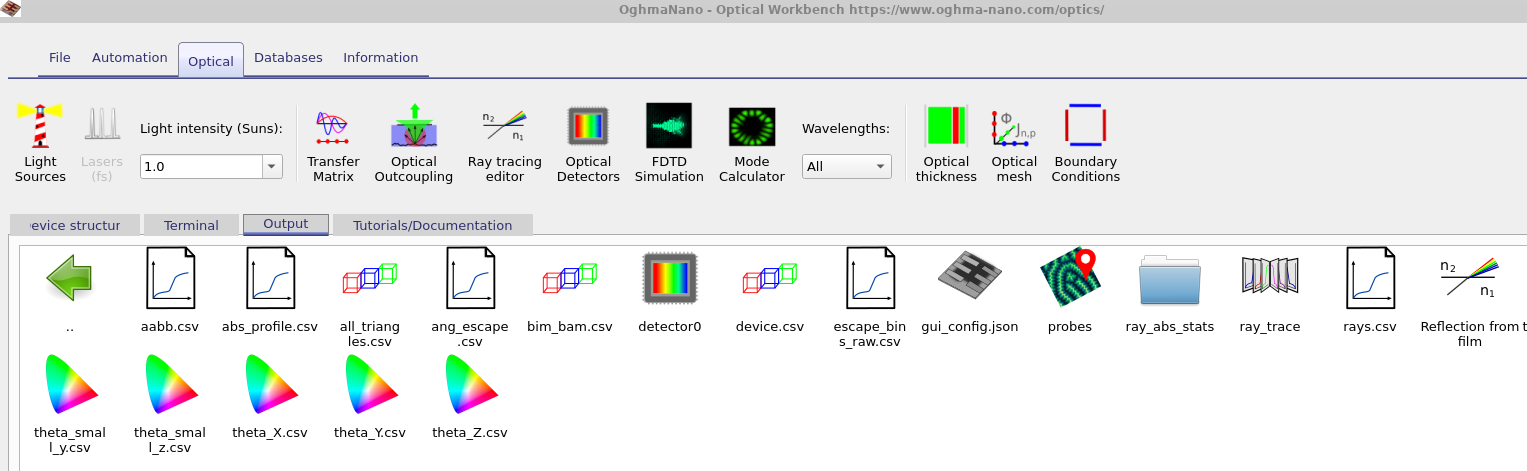Image resolution: width=1527 pixels, height=471 pixels.
Task: Open the Tutorials/Documentation tab
Action: coord(433,225)
